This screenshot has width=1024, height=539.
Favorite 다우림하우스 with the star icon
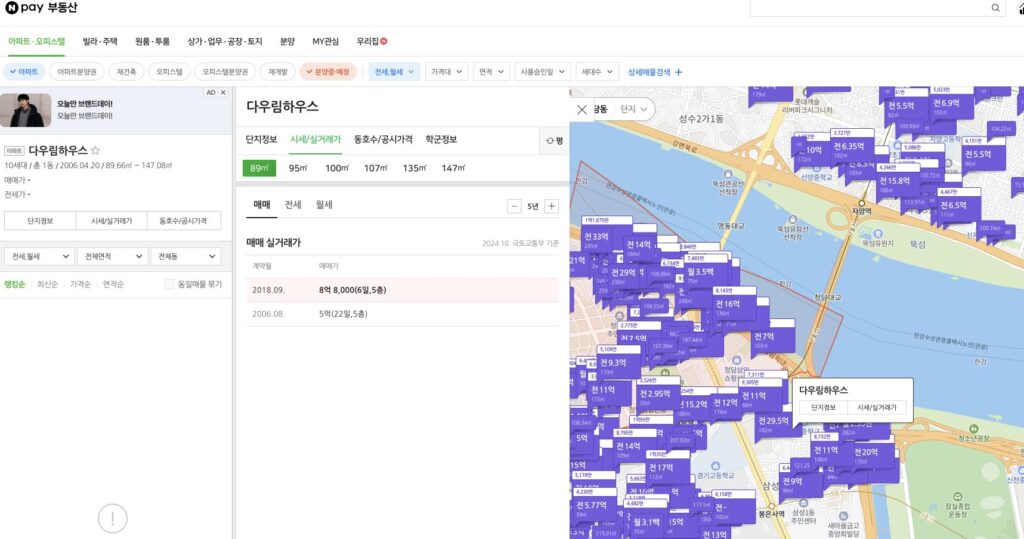click(95, 150)
